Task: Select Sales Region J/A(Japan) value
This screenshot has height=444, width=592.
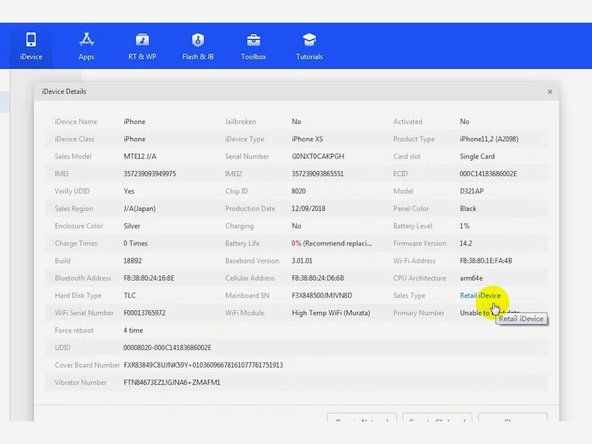Action: click(x=139, y=208)
